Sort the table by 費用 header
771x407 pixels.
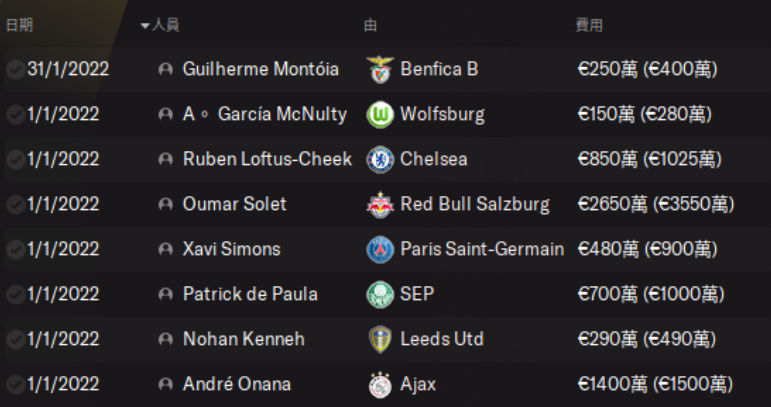(x=589, y=25)
